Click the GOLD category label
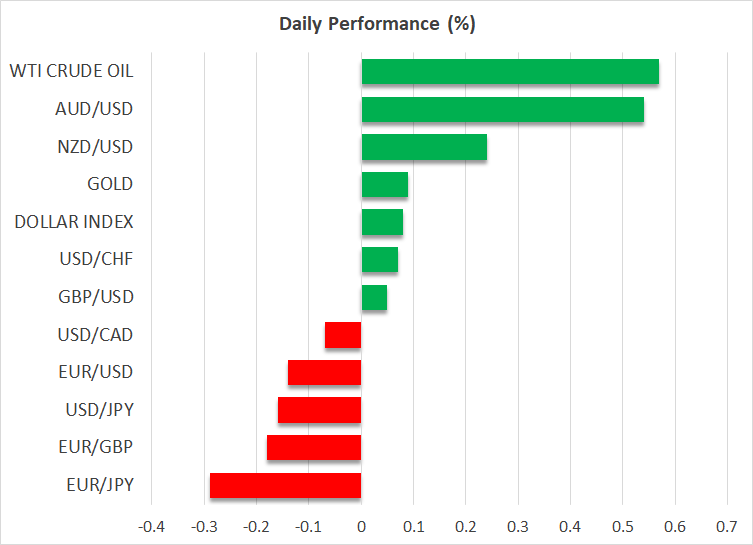 [x=110, y=184]
